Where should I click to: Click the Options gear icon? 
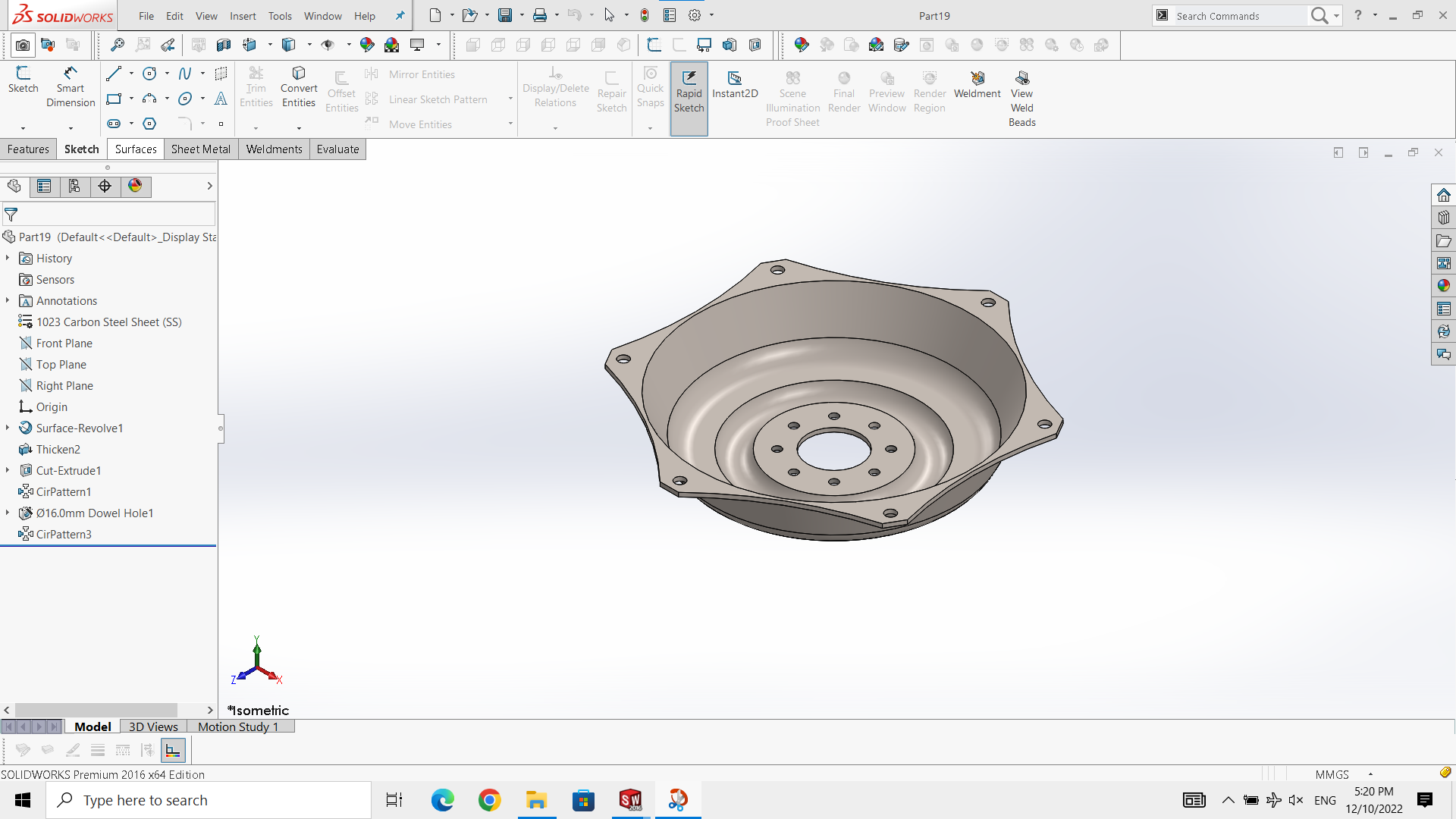click(x=695, y=15)
